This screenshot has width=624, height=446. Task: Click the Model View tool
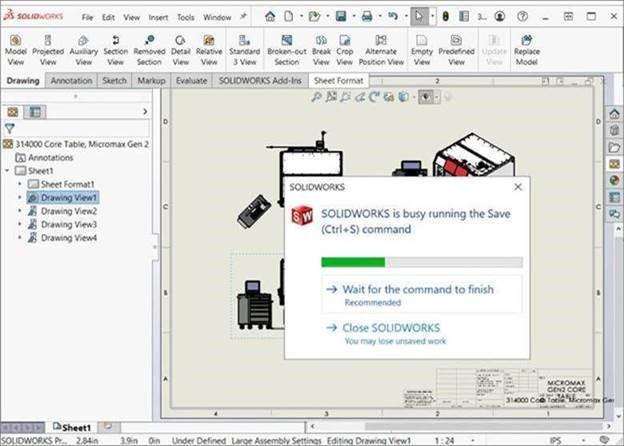click(16, 50)
